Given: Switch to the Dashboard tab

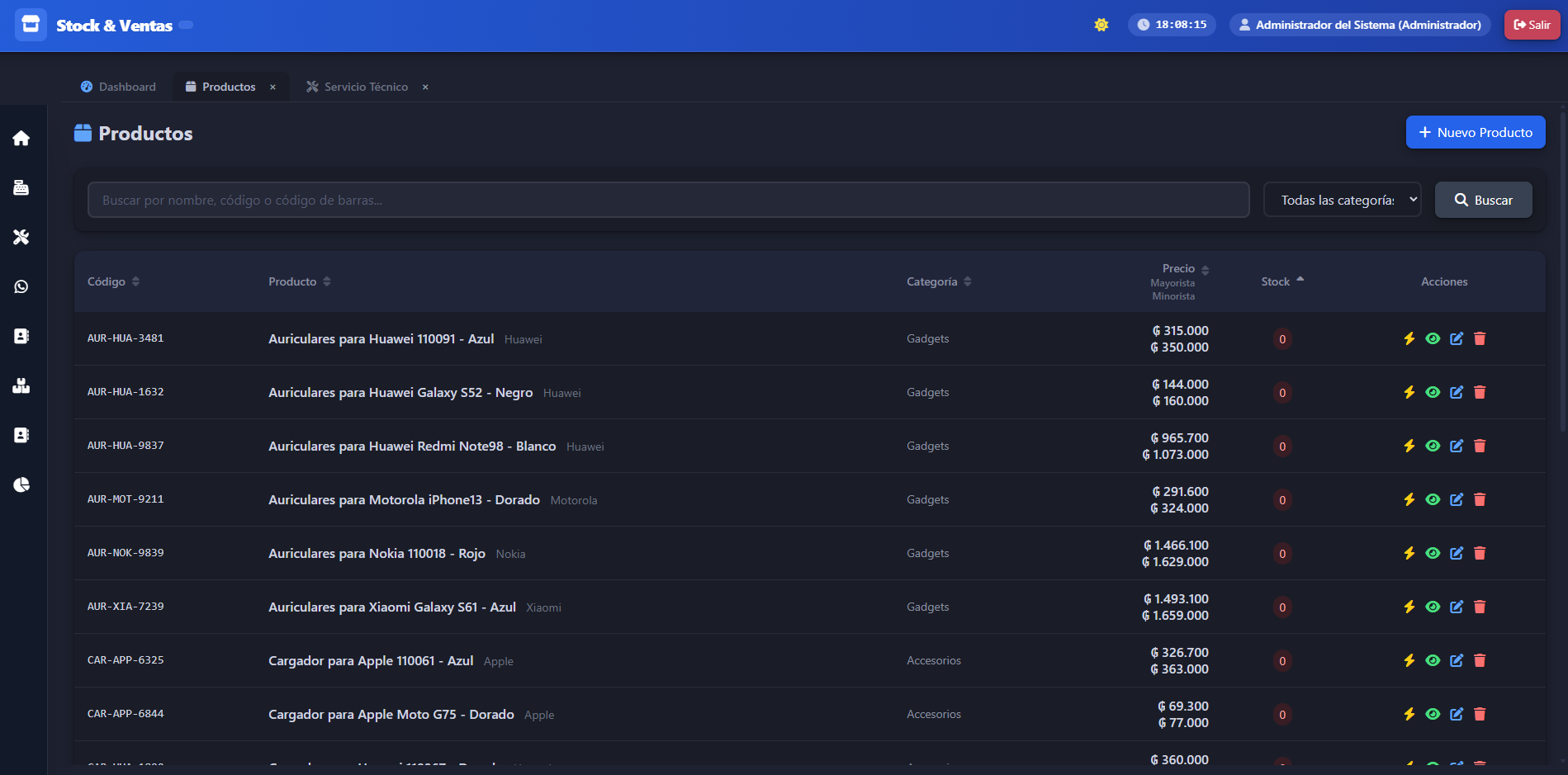Looking at the screenshot, I should click(x=118, y=87).
